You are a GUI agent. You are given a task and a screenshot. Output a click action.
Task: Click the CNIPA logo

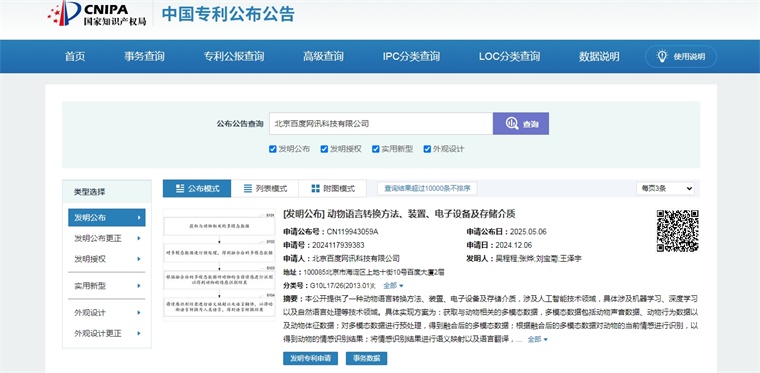[97, 14]
